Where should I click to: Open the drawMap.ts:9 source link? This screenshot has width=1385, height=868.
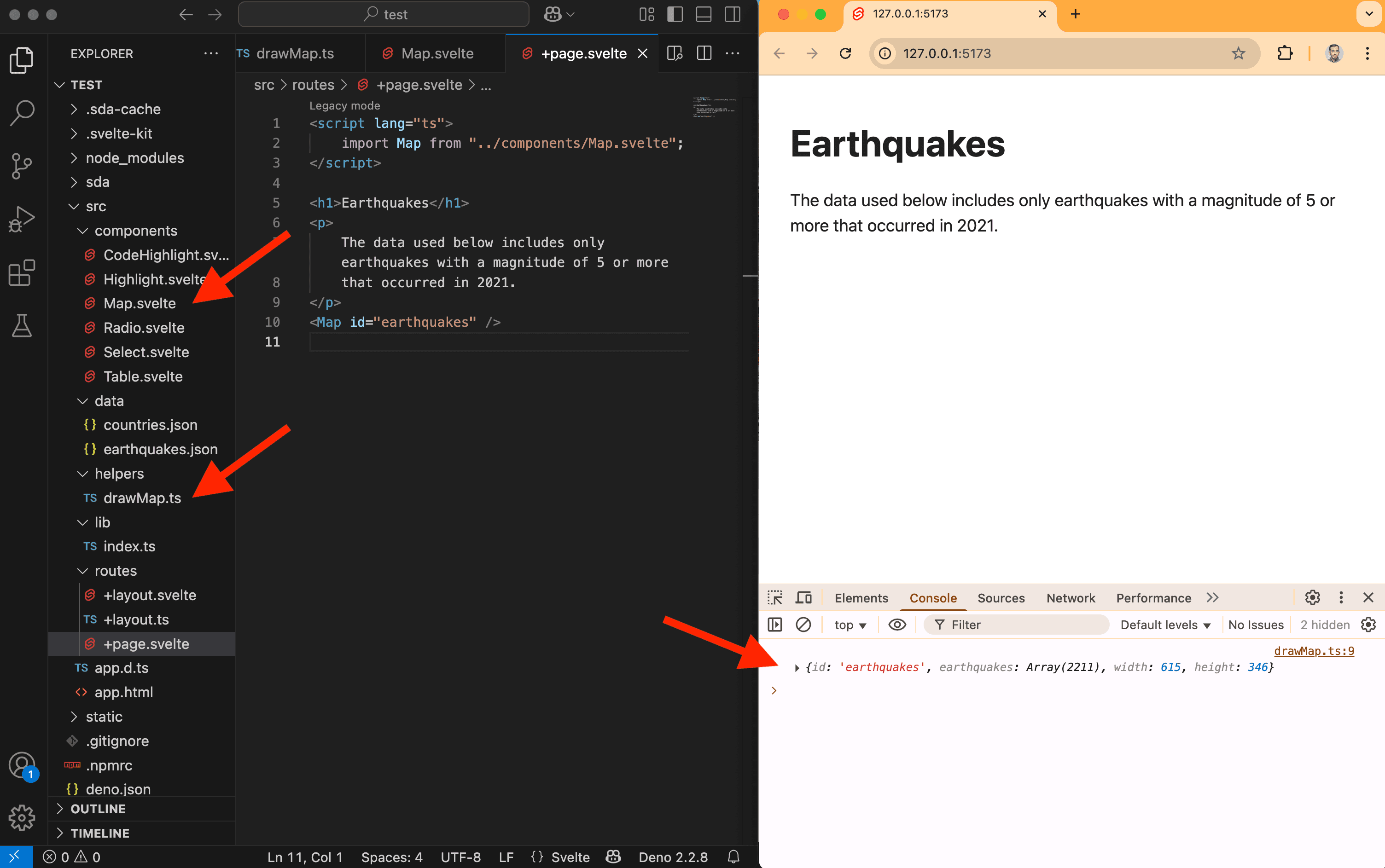[1314, 650]
